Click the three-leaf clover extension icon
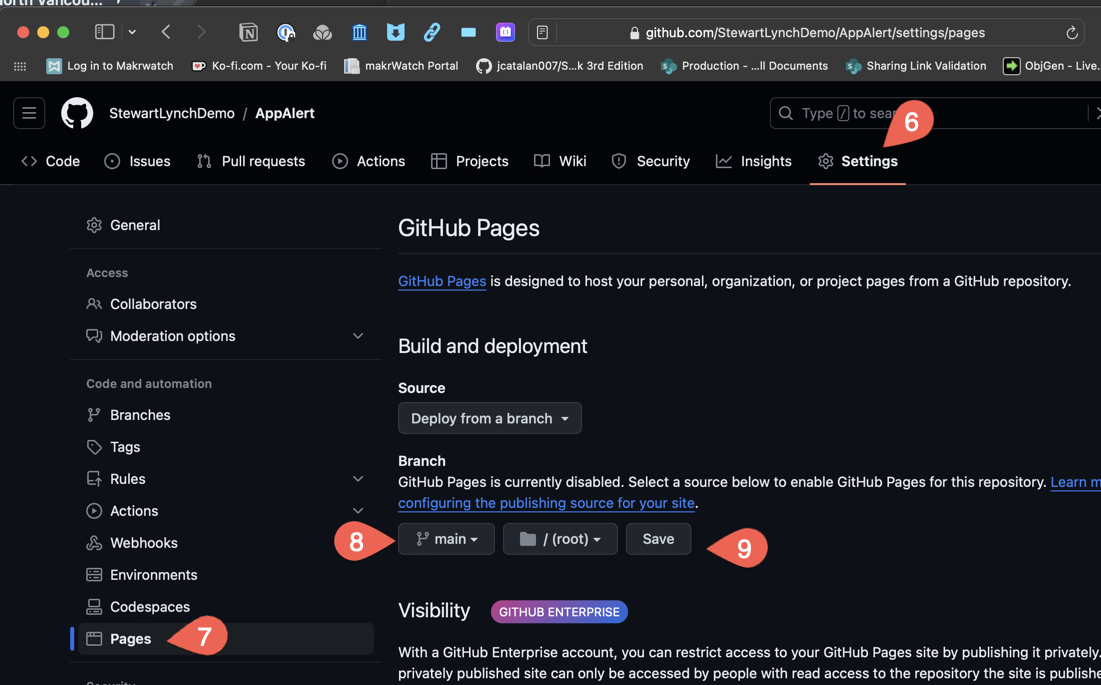This screenshot has width=1101, height=685. 322,32
